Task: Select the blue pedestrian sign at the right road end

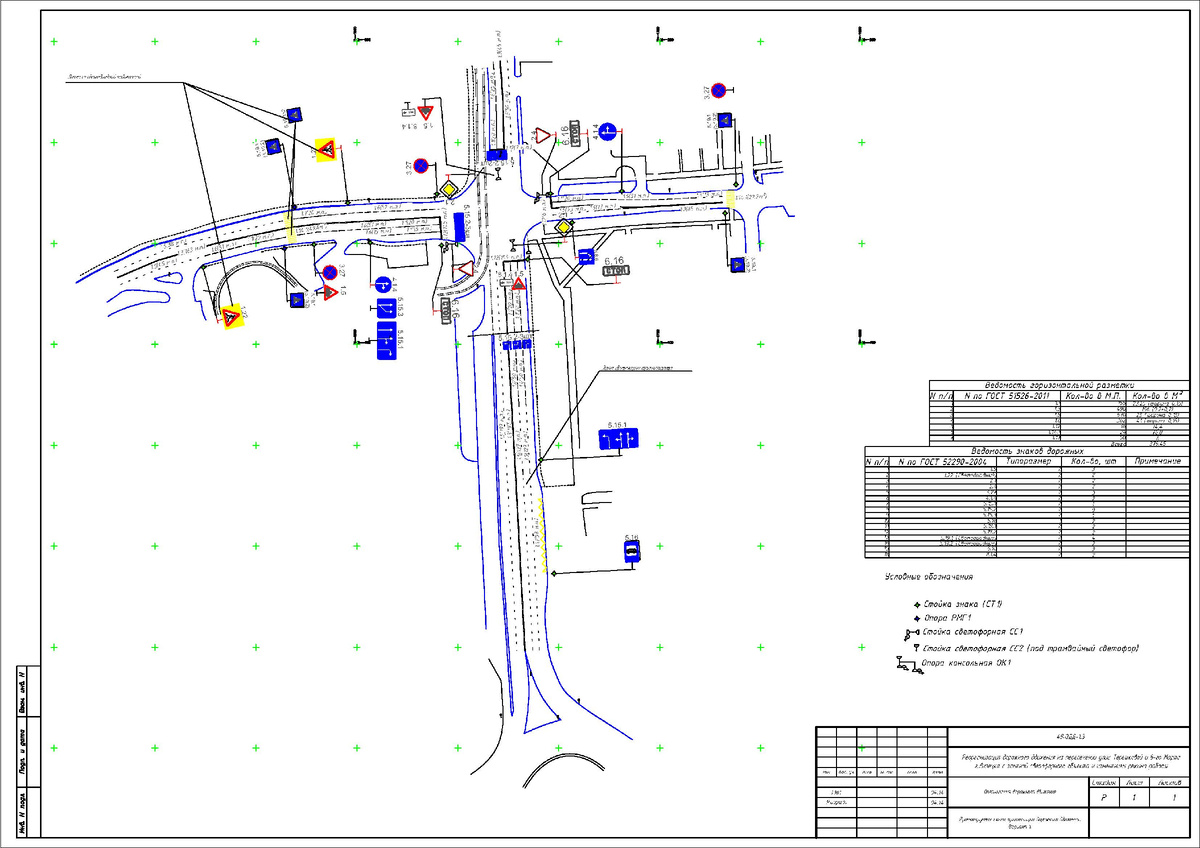Action: coord(738,264)
